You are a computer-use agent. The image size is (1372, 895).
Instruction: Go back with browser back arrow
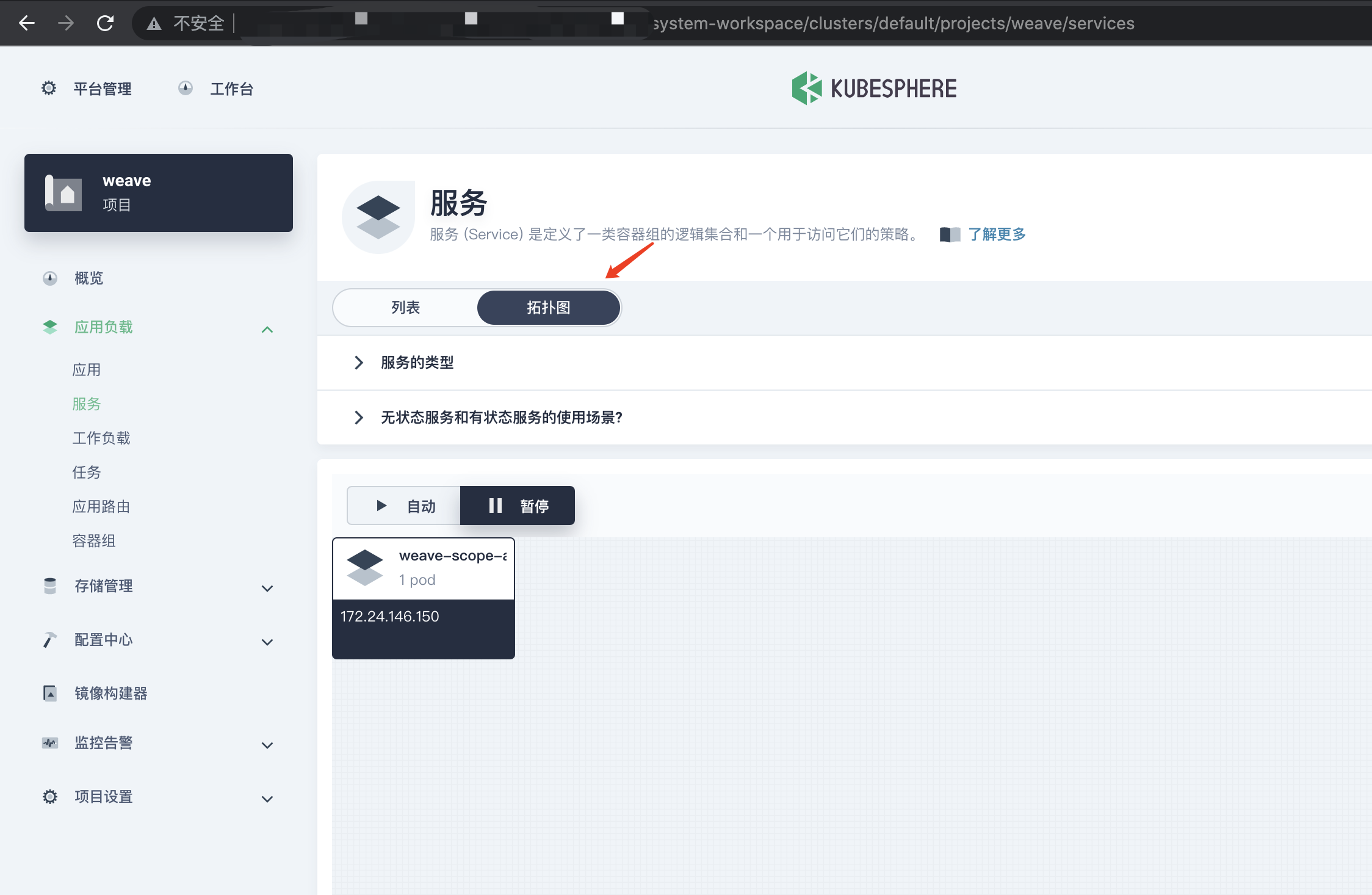(x=27, y=23)
